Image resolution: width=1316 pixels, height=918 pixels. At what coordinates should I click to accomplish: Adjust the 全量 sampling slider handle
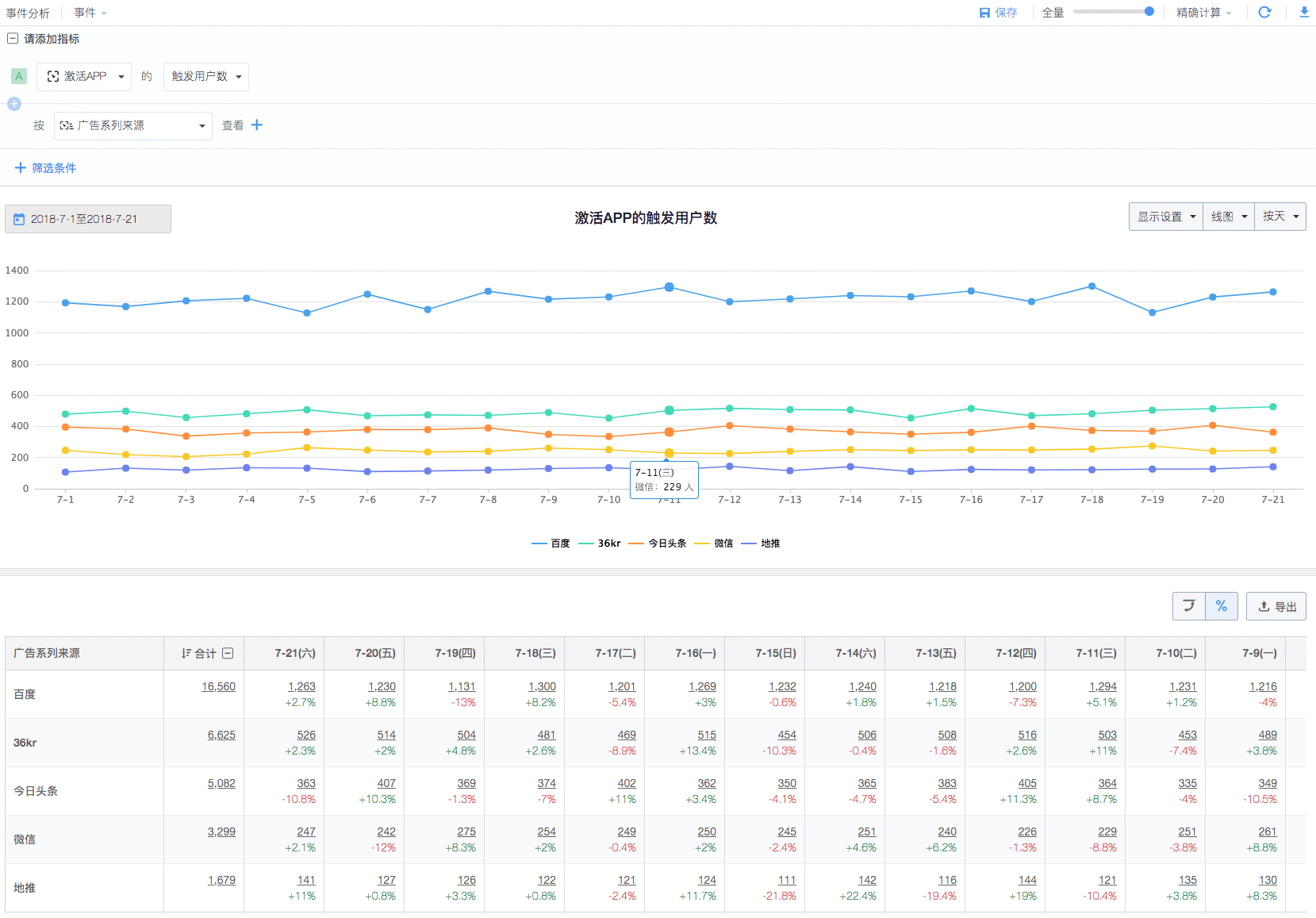(1149, 11)
